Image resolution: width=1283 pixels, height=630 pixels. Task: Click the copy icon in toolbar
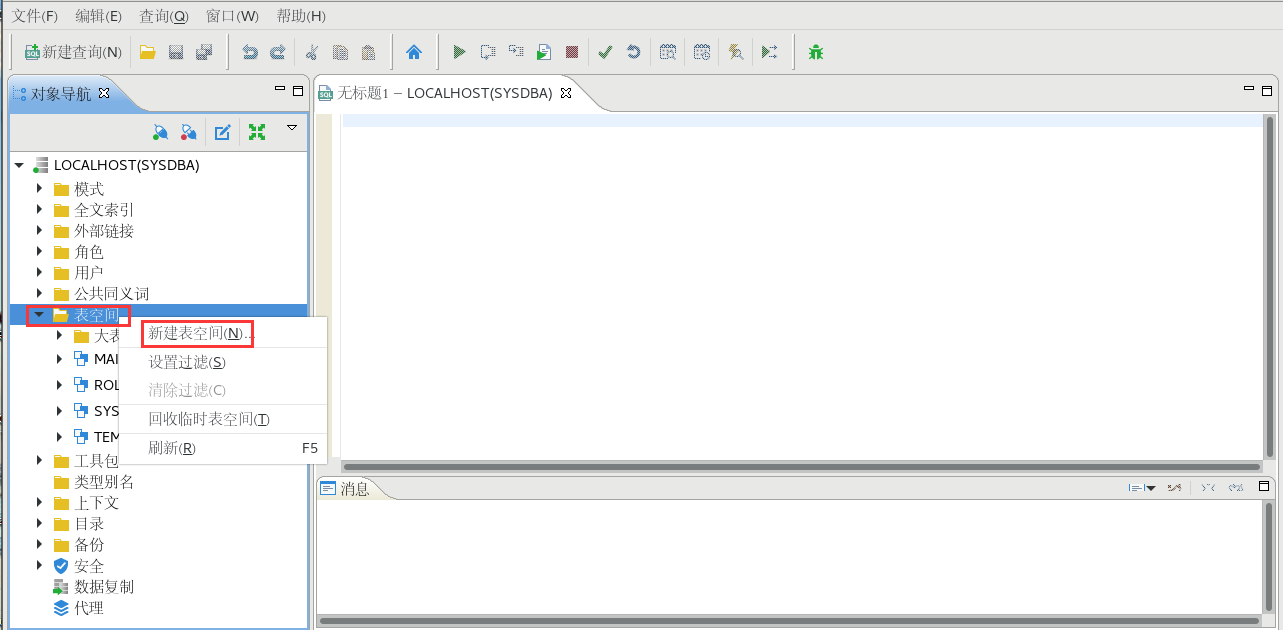pyautogui.click(x=340, y=52)
